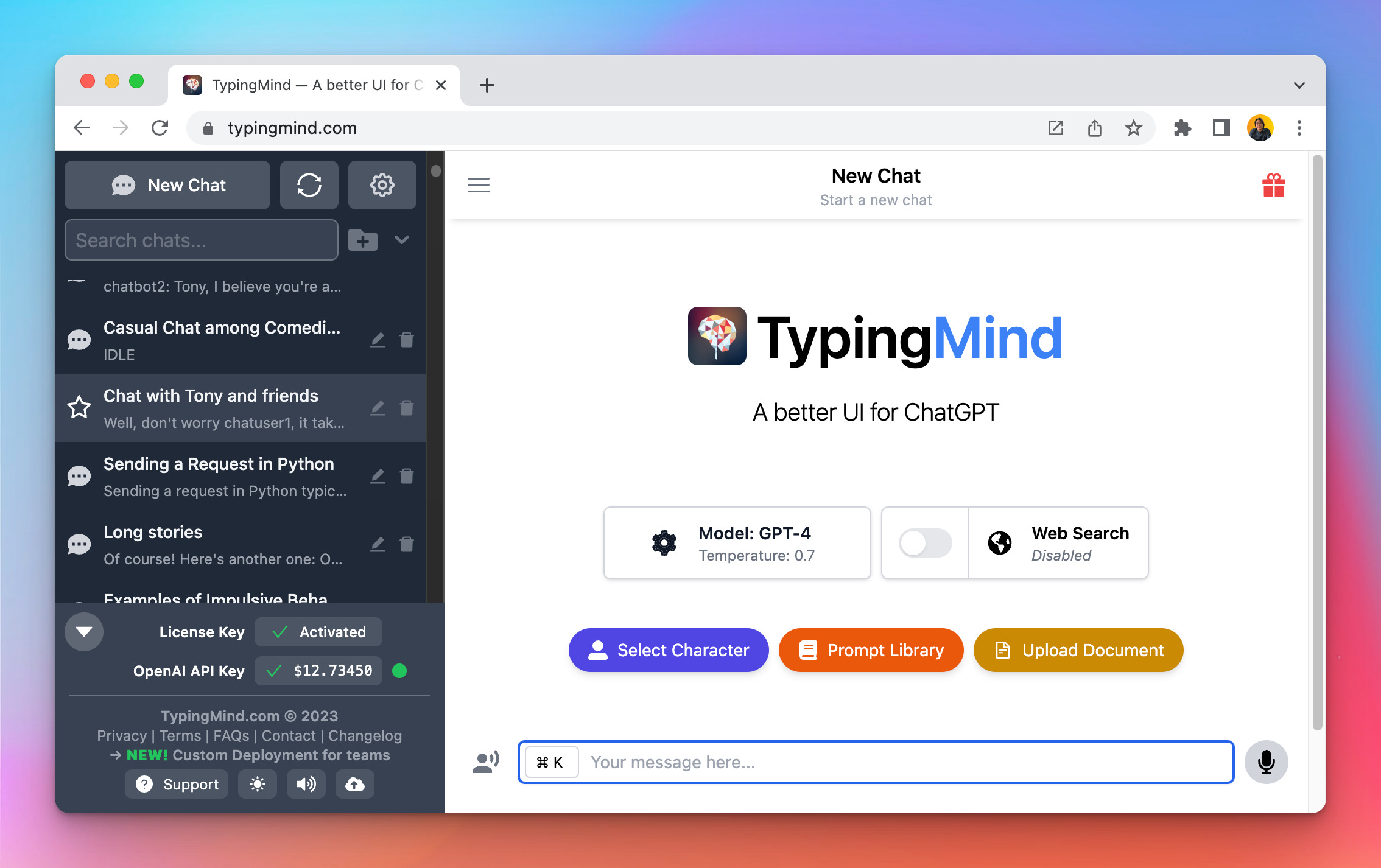
Task: Open tab search chevron dropdown
Action: click(x=1299, y=85)
